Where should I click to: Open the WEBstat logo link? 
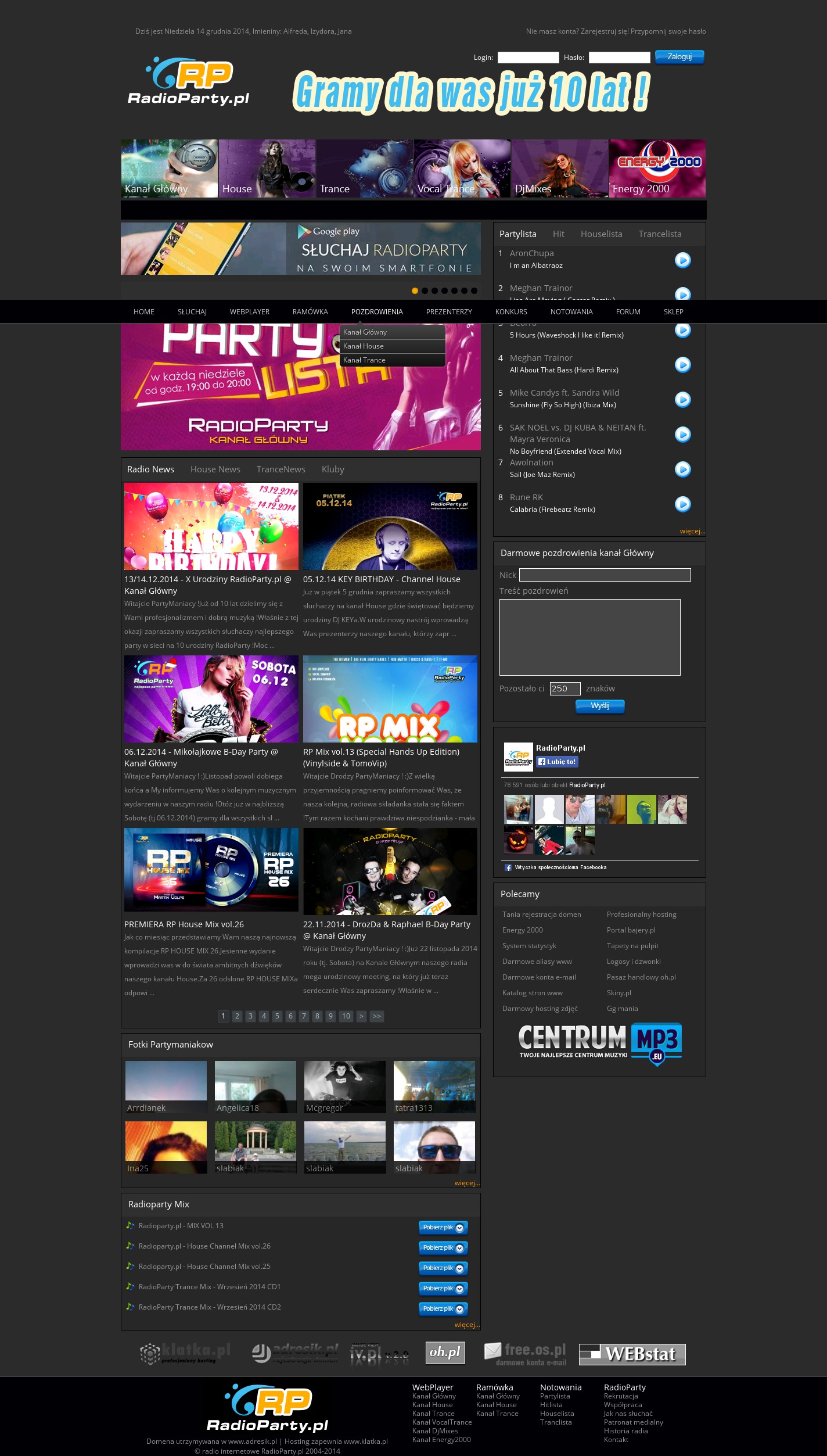[632, 1354]
